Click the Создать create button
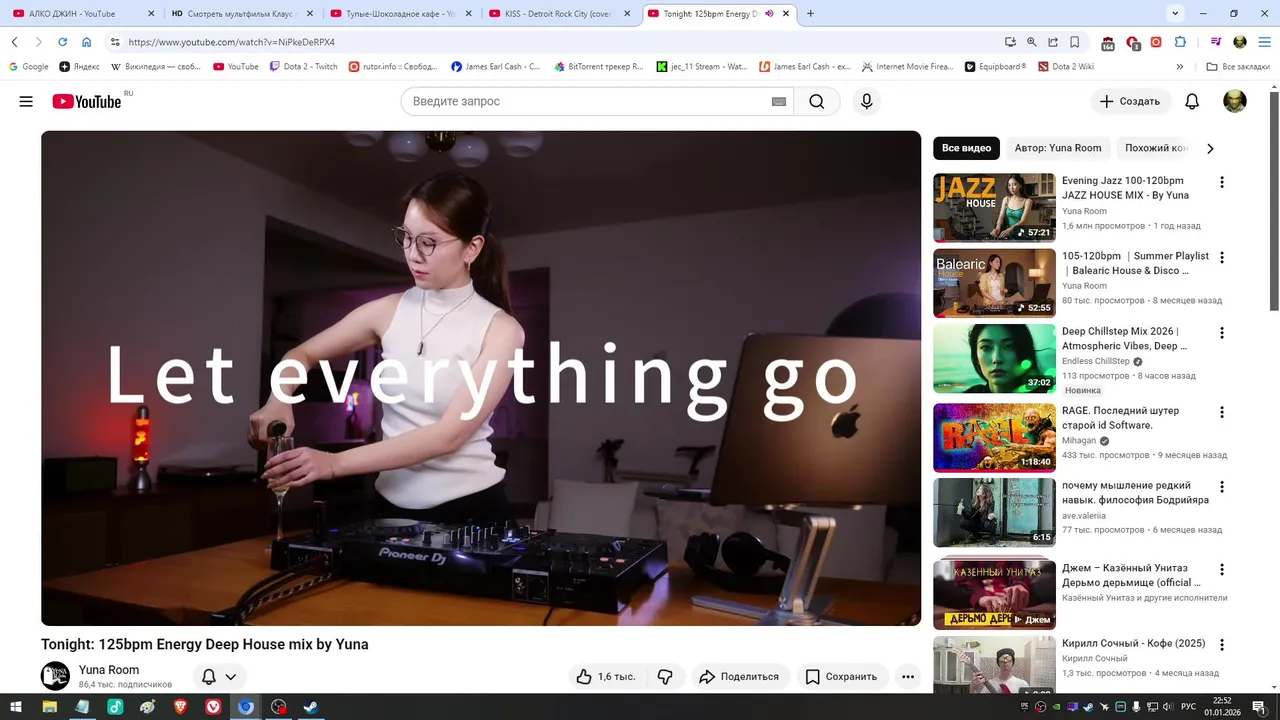The height and width of the screenshot is (720, 1280). [1130, 101]
